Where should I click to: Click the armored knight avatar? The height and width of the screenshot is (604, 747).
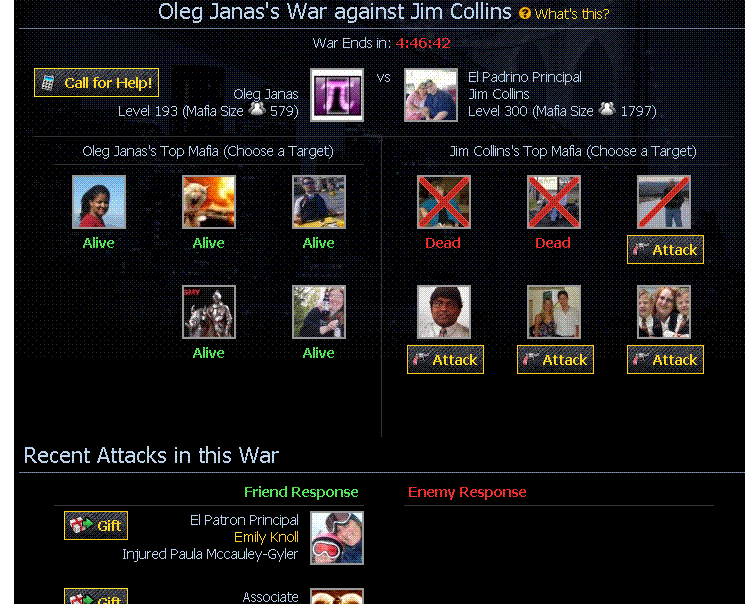209,312
